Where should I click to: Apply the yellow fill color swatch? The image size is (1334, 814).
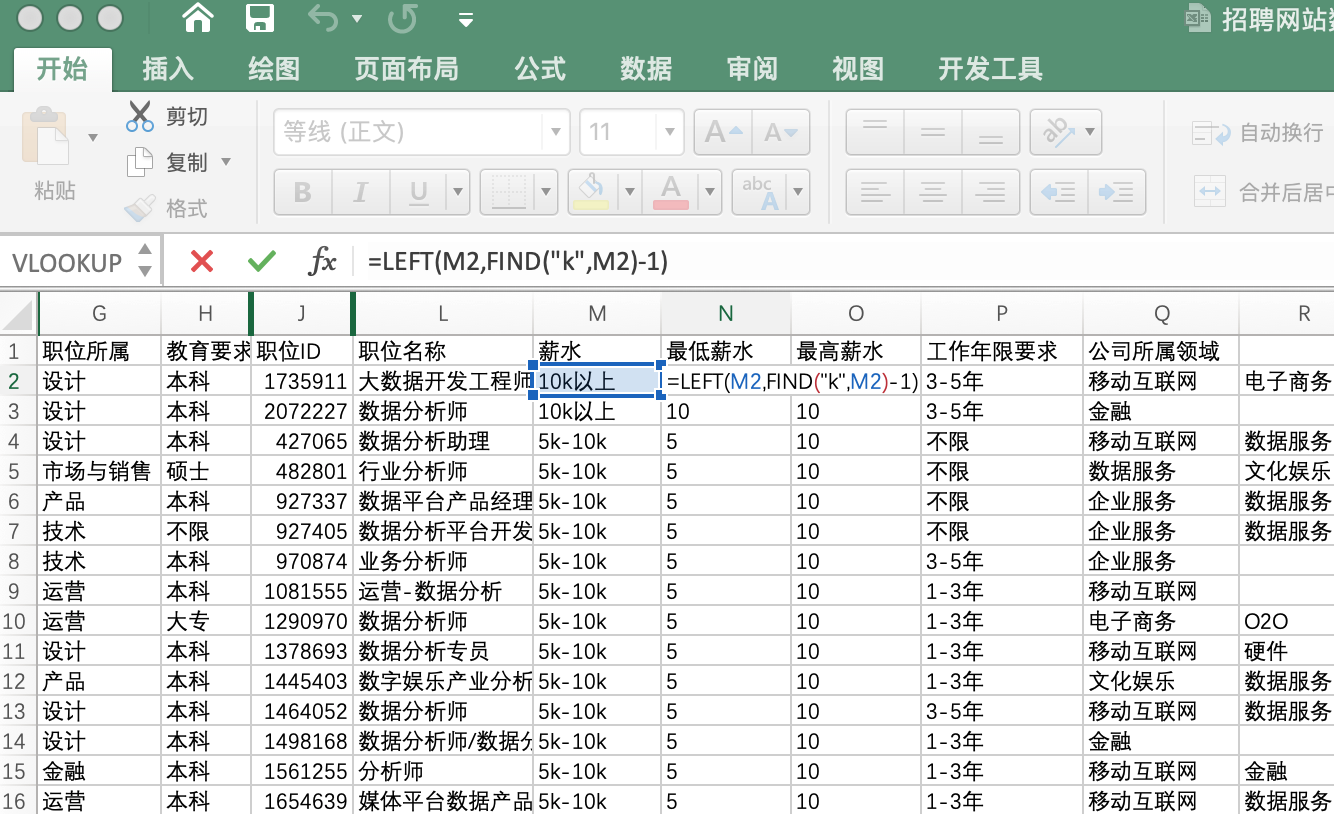[591, 190]
